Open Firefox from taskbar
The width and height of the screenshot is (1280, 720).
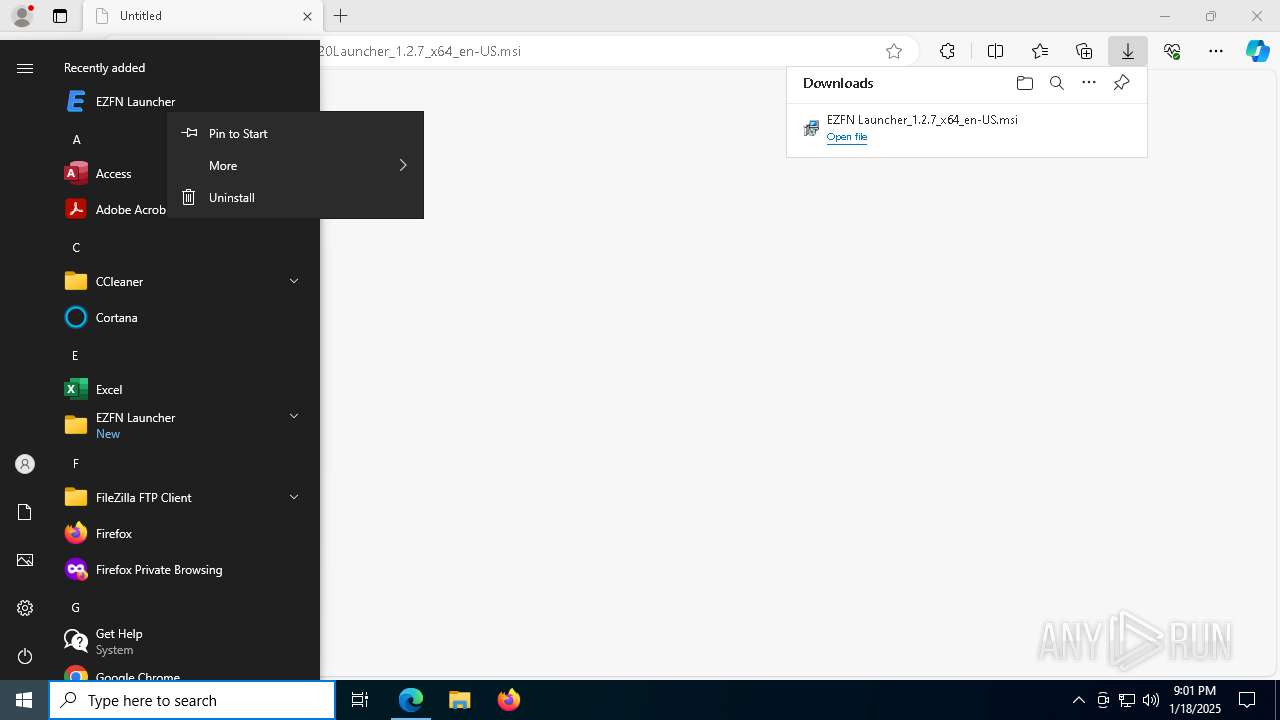(x=509, y=700)
